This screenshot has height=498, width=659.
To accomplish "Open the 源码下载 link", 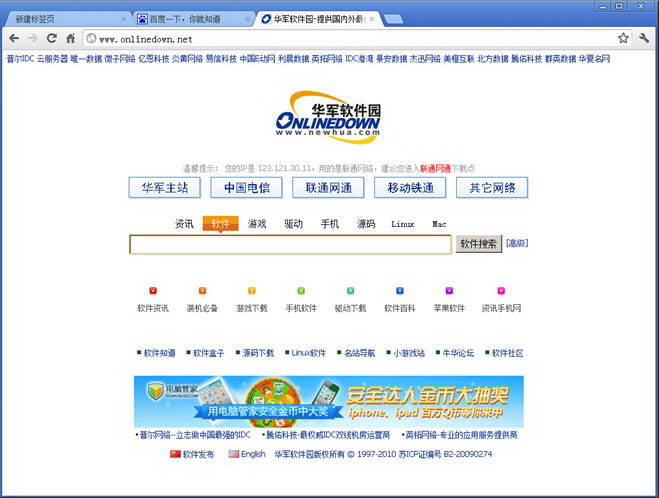I will (258, 353).
